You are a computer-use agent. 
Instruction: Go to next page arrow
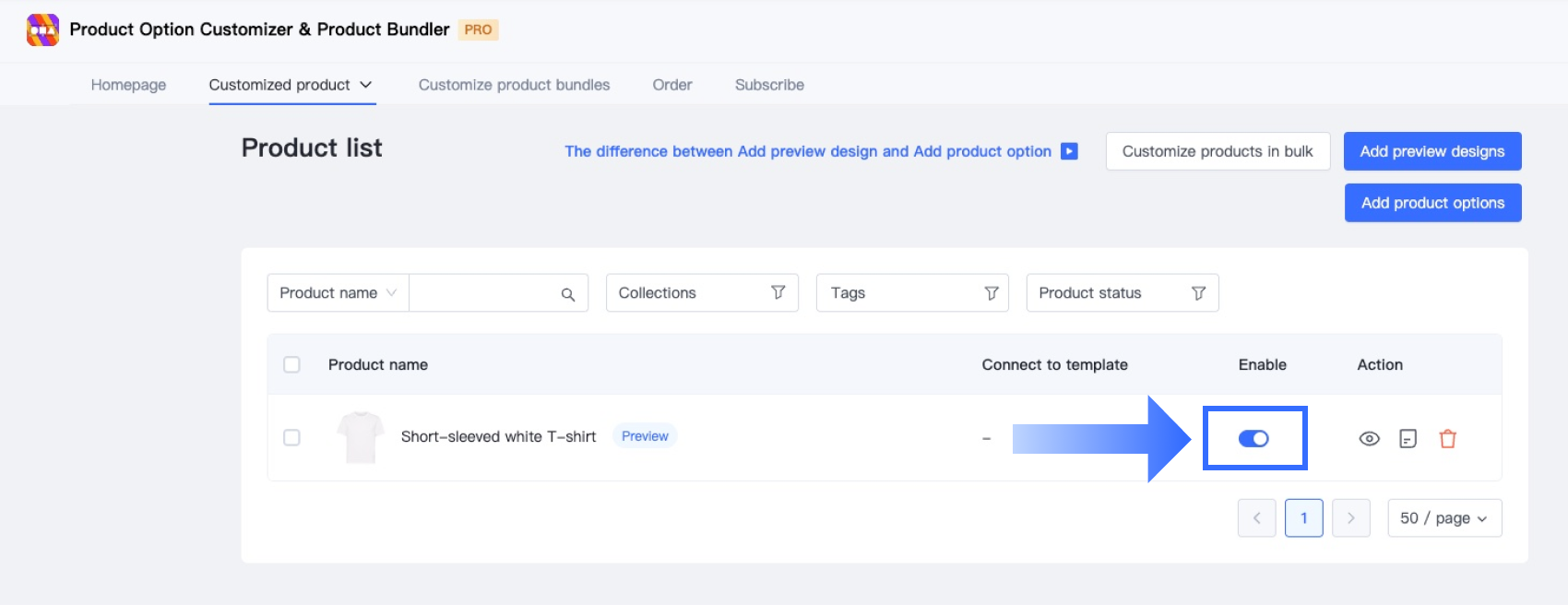click(1350, 518)
